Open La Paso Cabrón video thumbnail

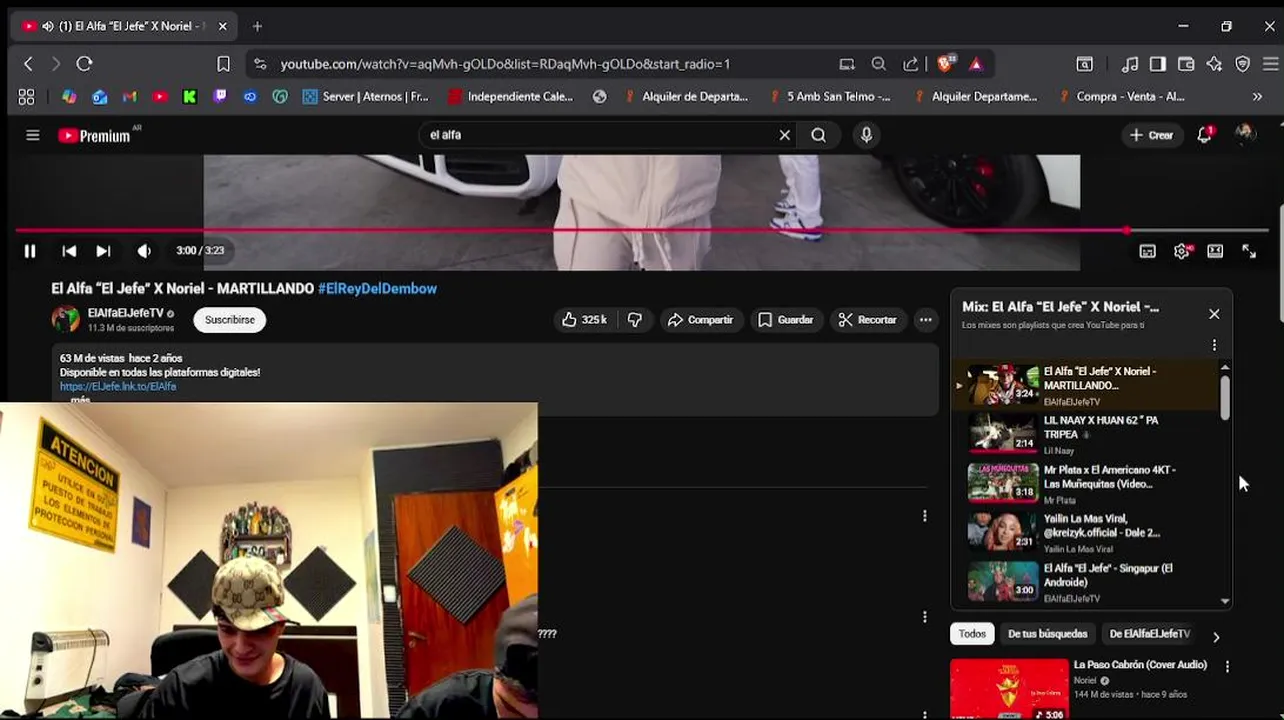[x=1009, y=688]
